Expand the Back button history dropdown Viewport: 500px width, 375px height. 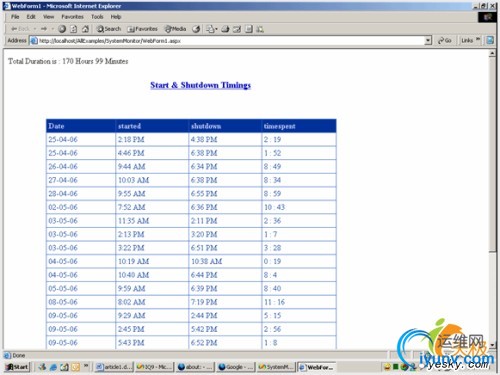pyautogui.click(x=35, y=29)
